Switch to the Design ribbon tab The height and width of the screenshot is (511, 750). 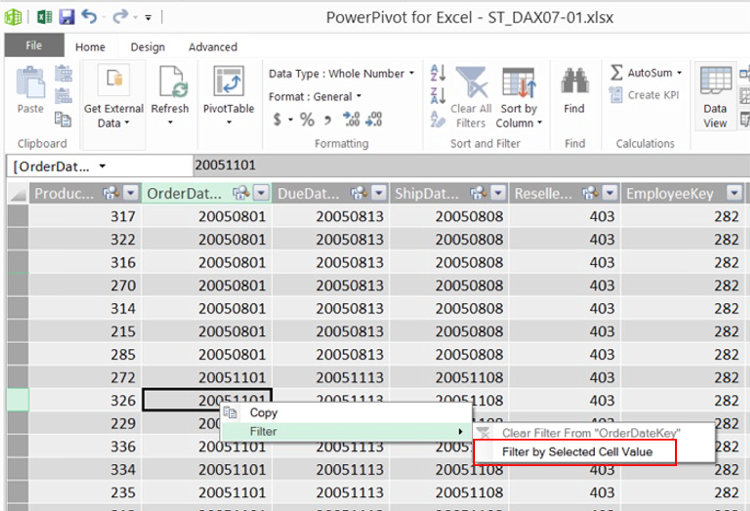147,47
